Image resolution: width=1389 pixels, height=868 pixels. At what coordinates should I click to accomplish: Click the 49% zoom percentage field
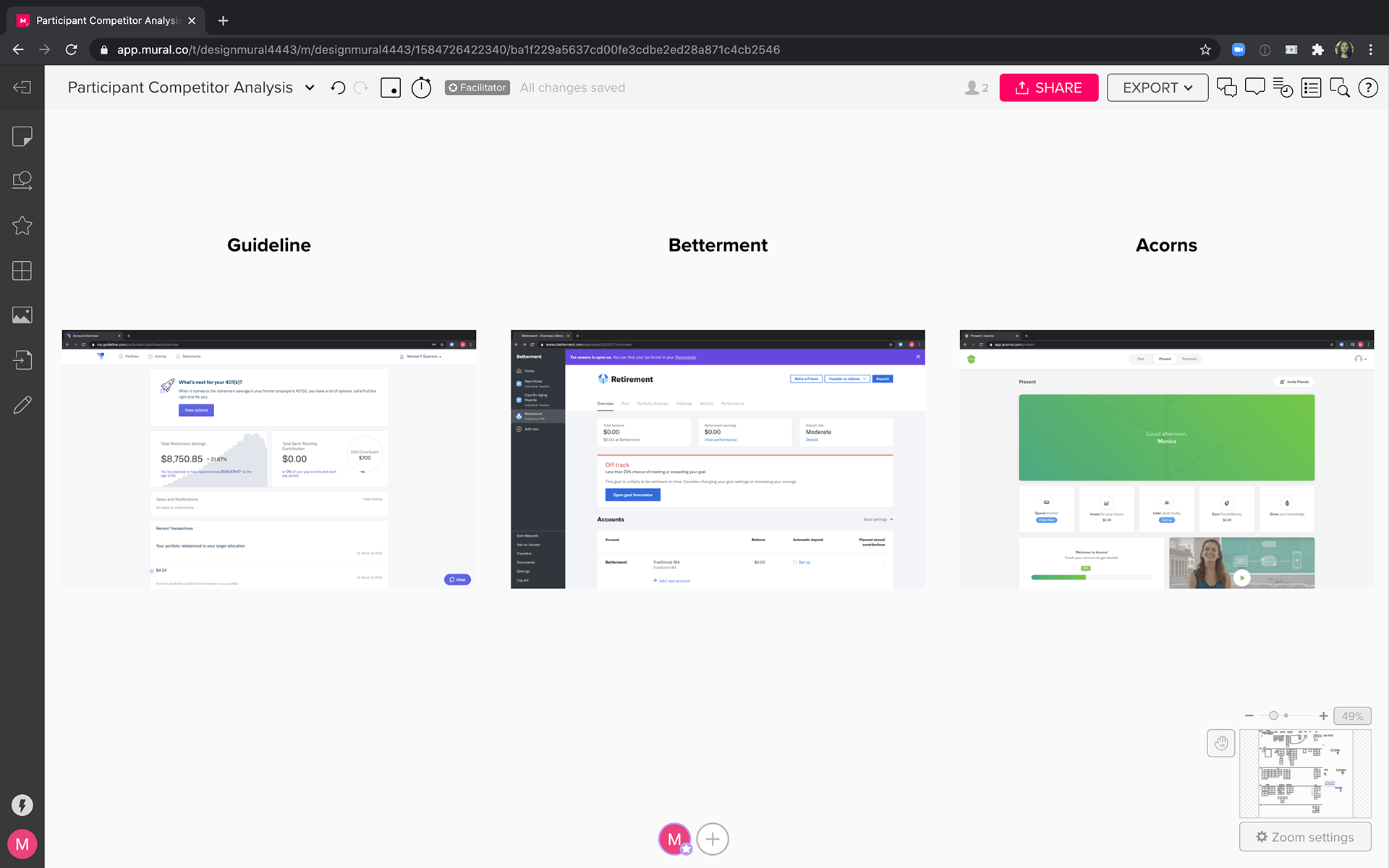click(x=1352, y=715)
